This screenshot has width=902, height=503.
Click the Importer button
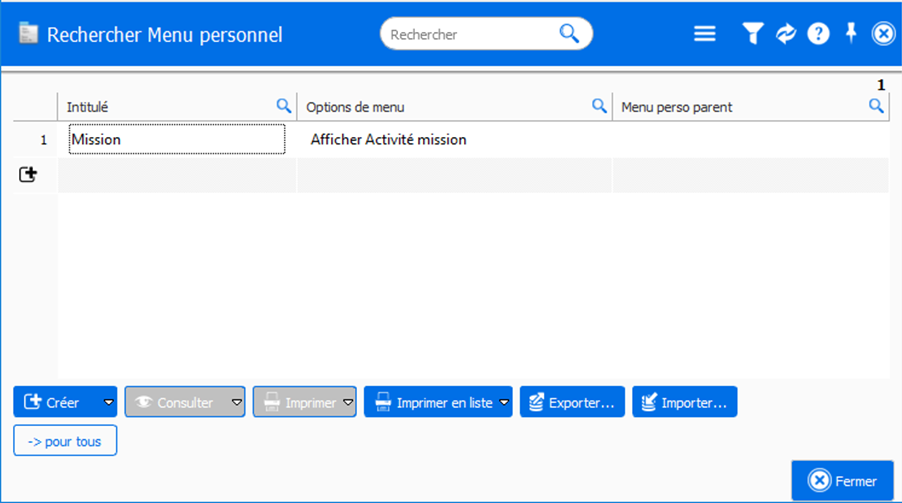click(x=684, y=402)
